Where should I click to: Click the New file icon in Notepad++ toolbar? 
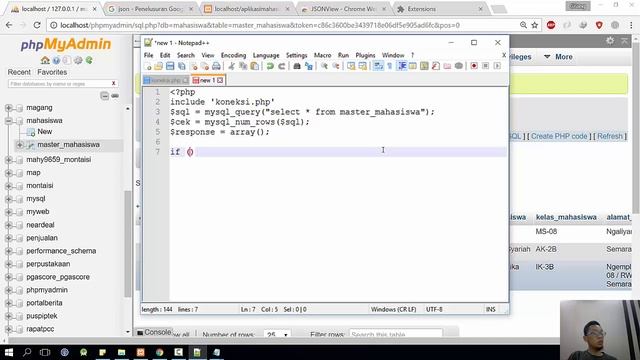[x=148, y=66]
